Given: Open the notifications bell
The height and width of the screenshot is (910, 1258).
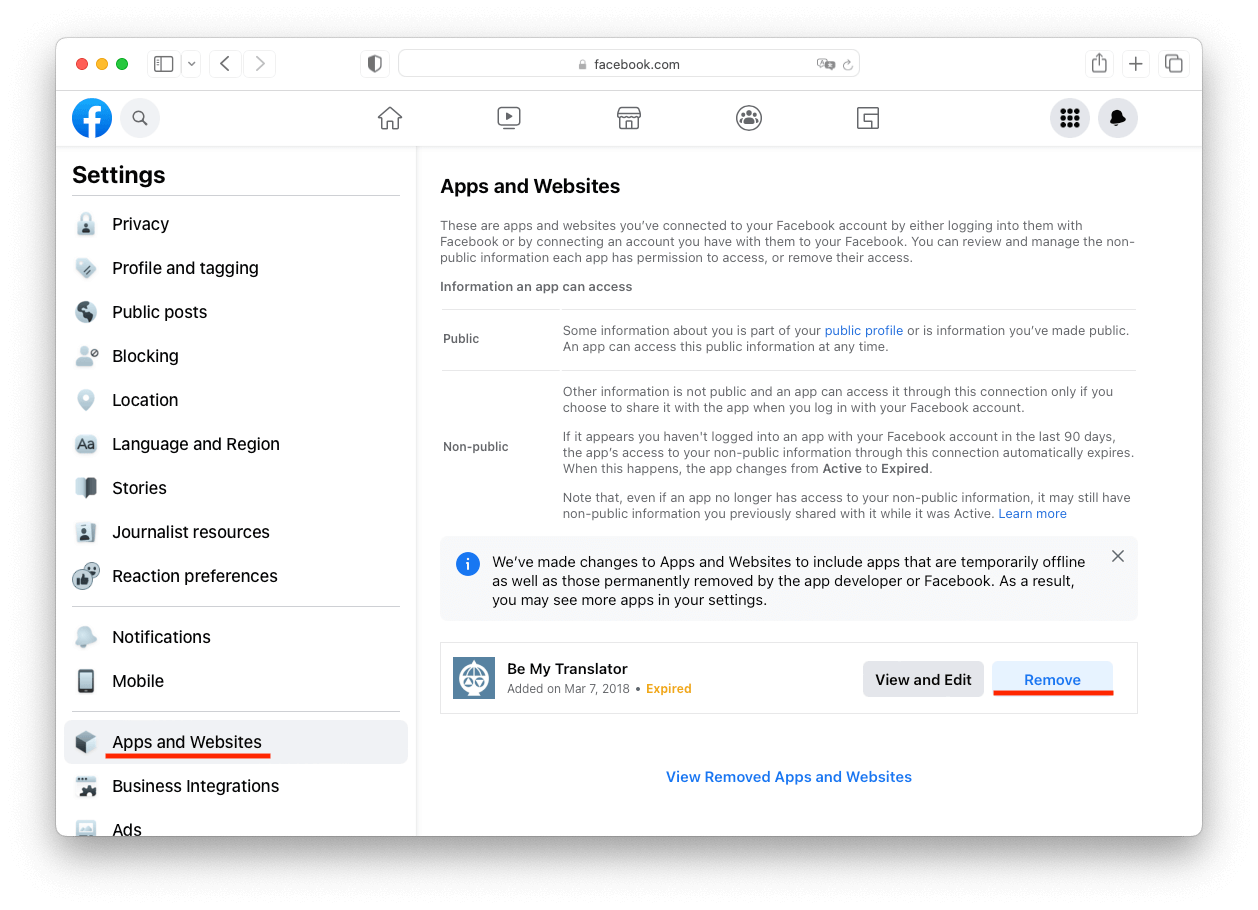Looking at the screenshot, I should [x=1118, y=118].
